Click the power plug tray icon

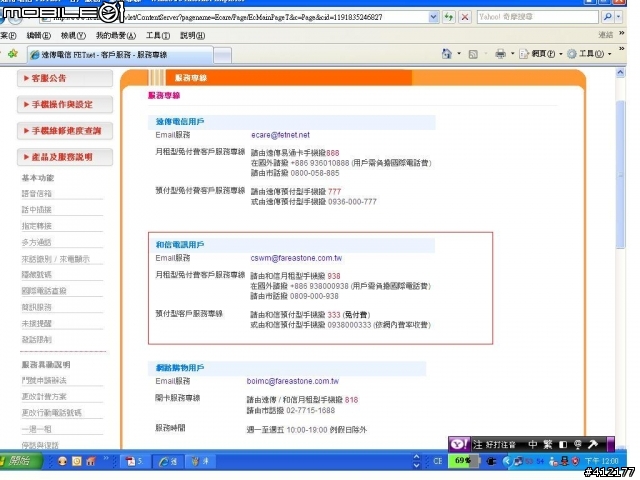(492, 461)
